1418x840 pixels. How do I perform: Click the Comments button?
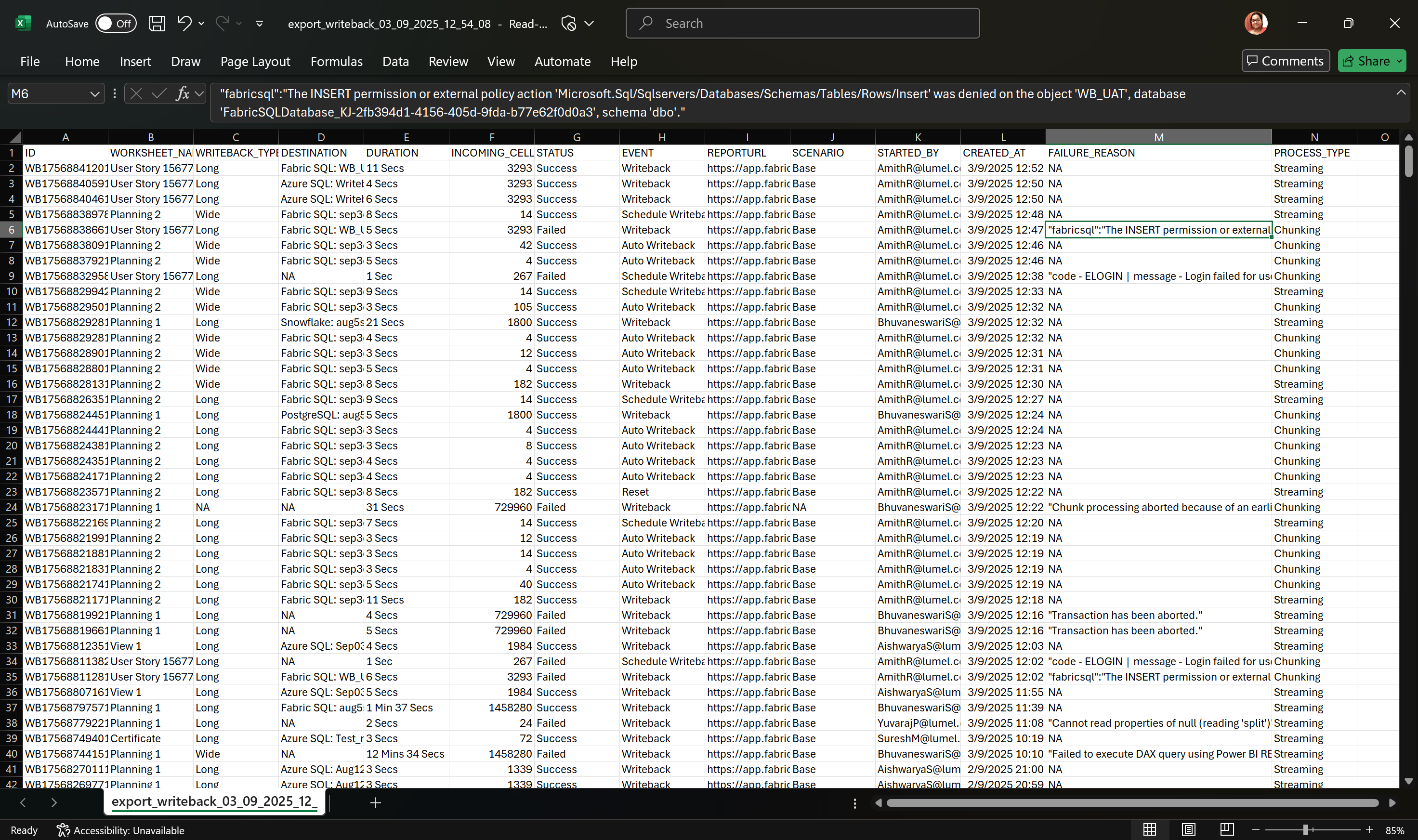[x=1285, y=61]
